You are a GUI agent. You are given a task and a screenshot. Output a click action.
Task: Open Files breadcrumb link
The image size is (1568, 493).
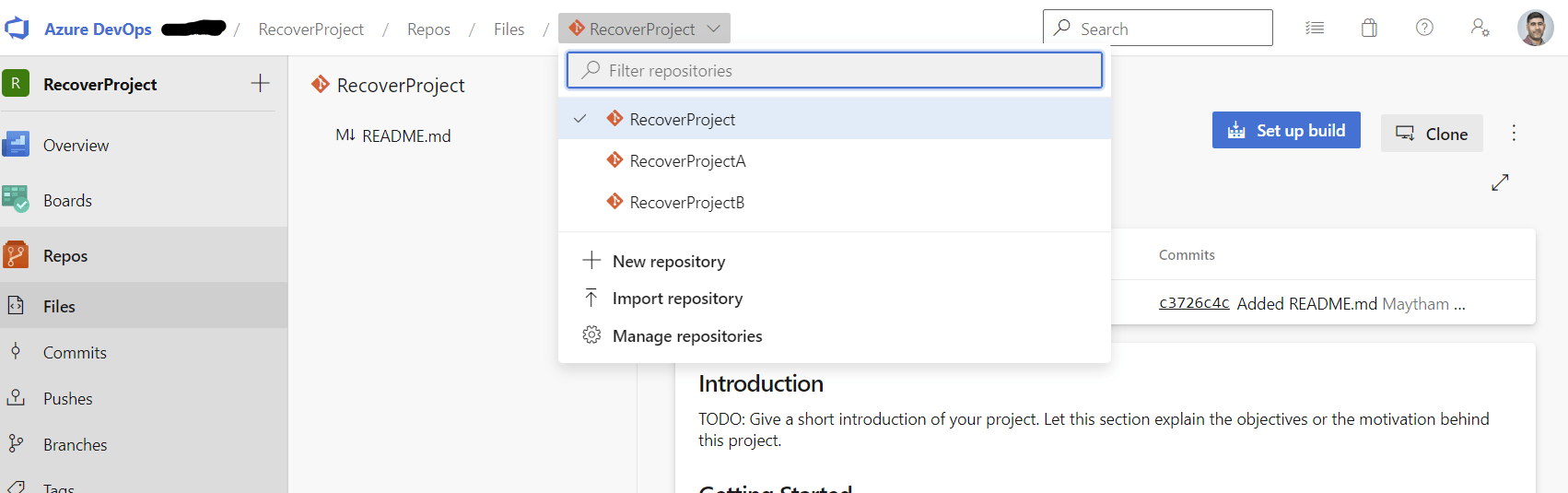click(x=509, y=29)
